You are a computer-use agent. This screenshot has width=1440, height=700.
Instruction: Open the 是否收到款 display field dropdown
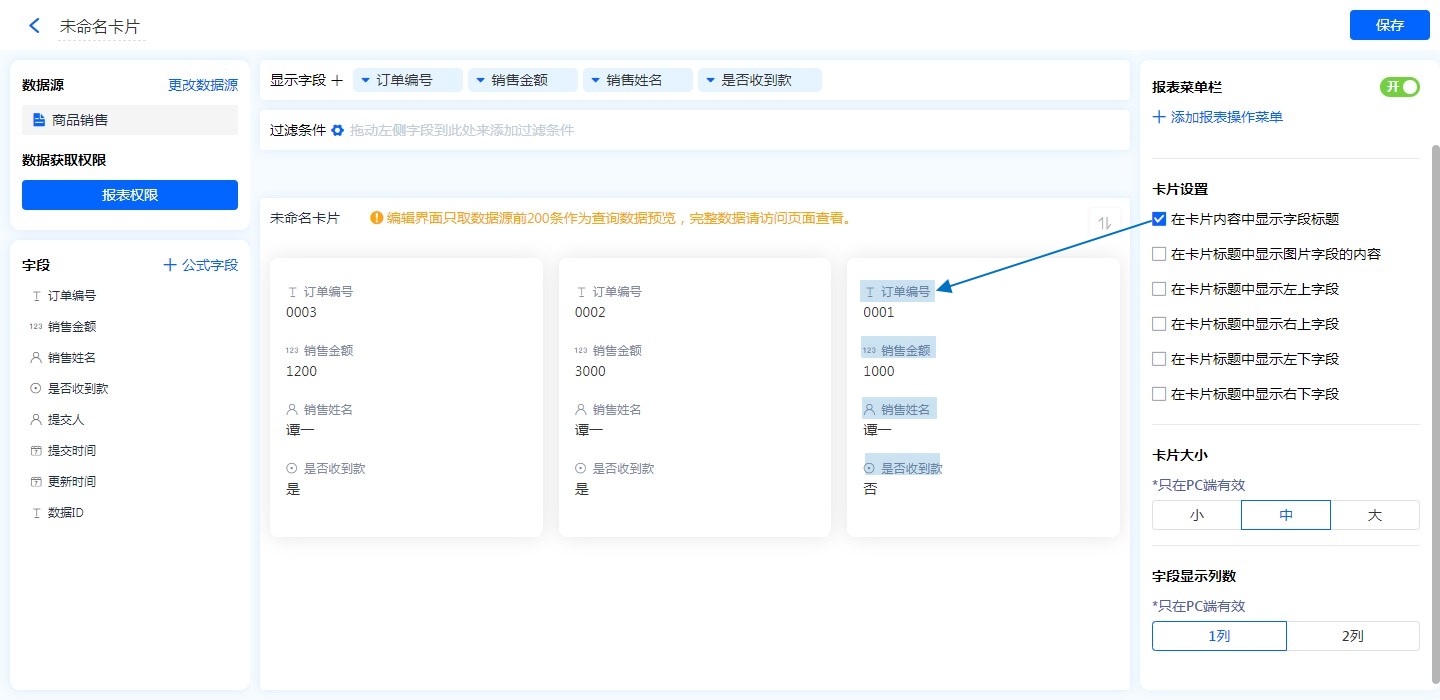point(710,80)
